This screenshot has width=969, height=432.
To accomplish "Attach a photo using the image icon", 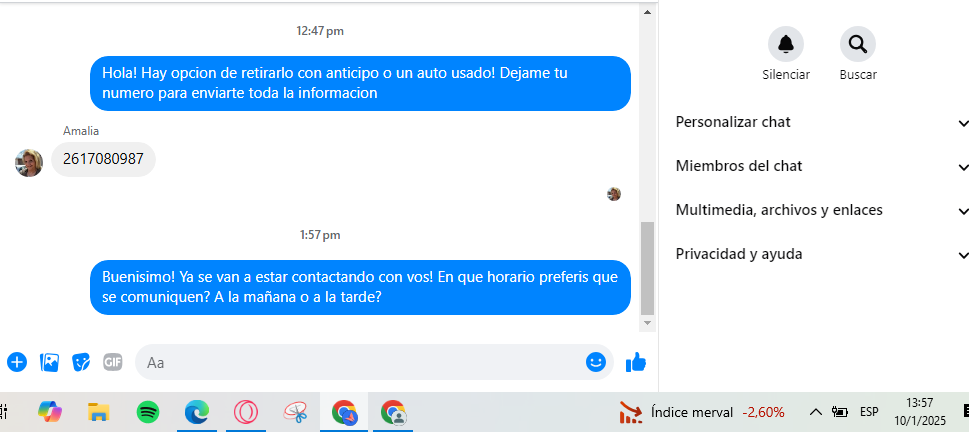I will pyautogui.click(x=48, y=362).
